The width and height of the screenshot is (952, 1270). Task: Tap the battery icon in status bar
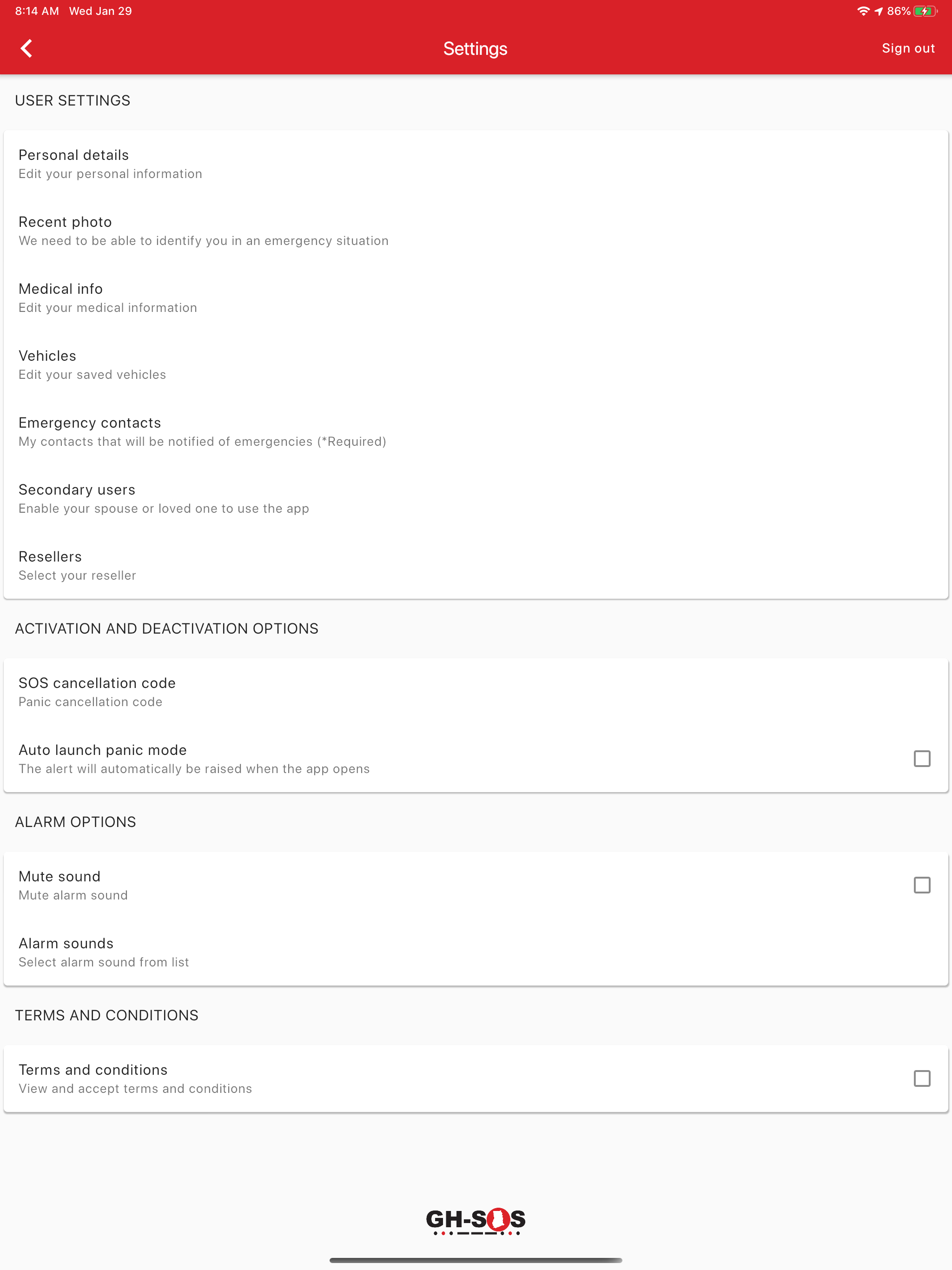click(x=925, y=12)
